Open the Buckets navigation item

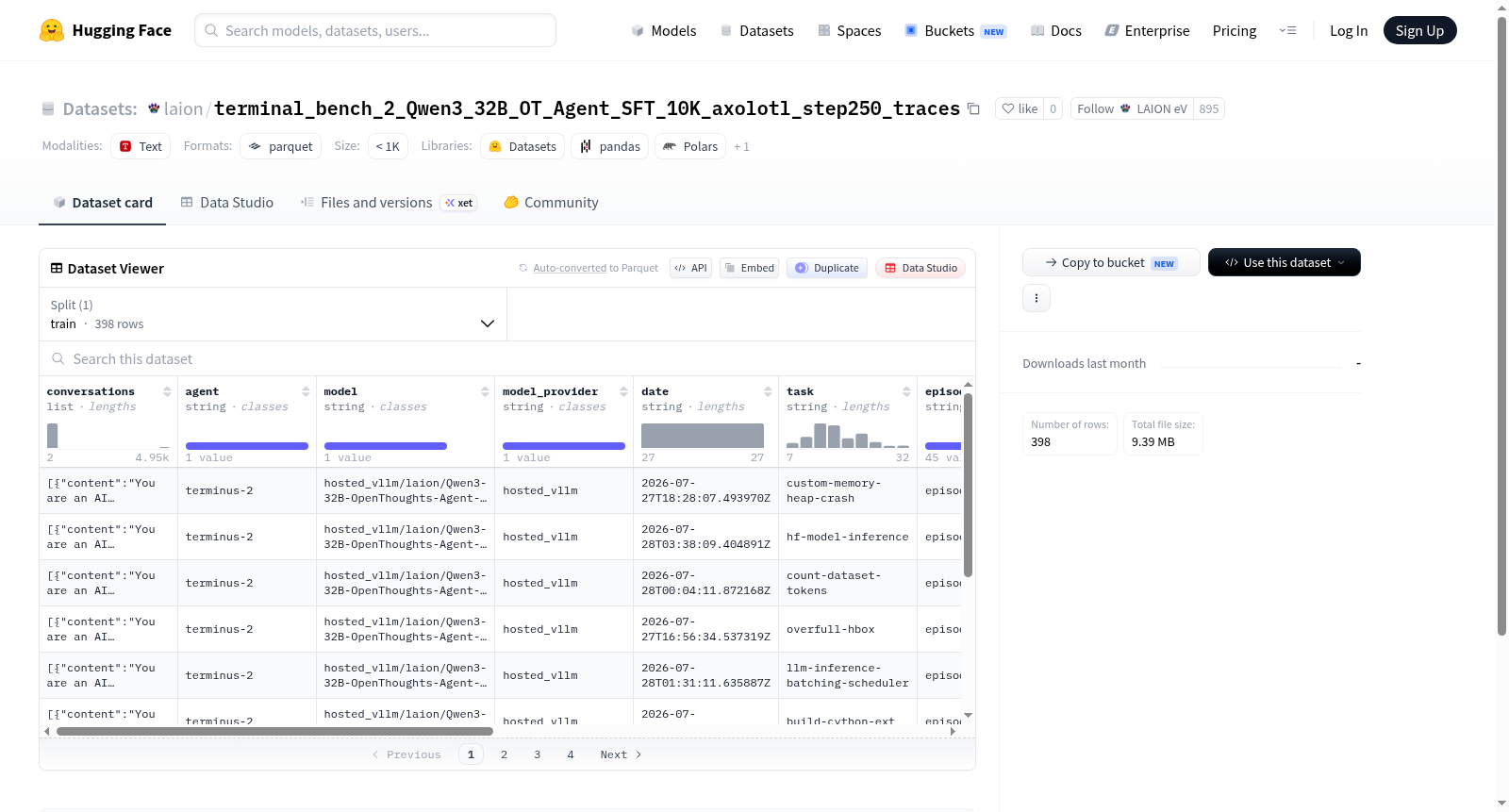click(955, 30)
